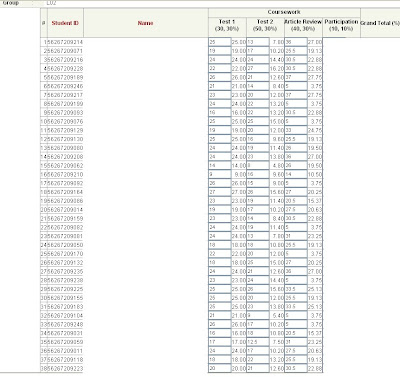
Task: Open student 56267209071 in row 2
Action: tap(65, 51)
